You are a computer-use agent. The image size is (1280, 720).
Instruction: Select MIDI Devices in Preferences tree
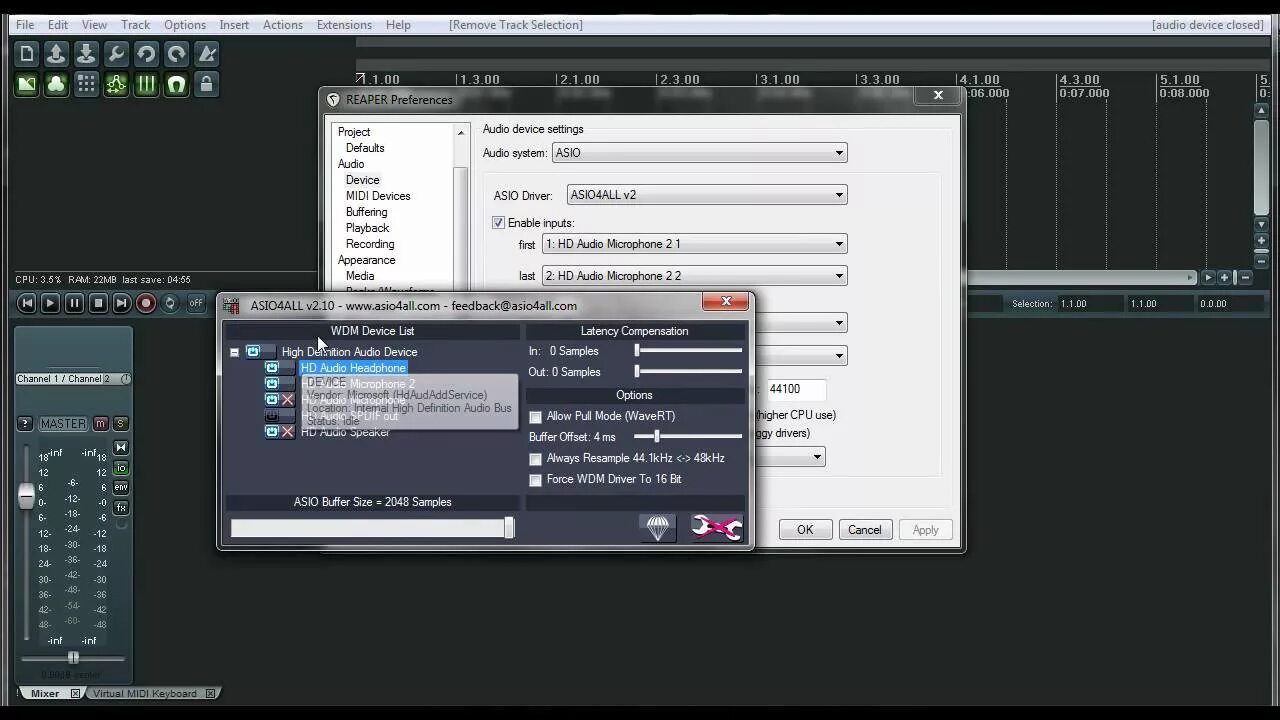pos(378,196)
